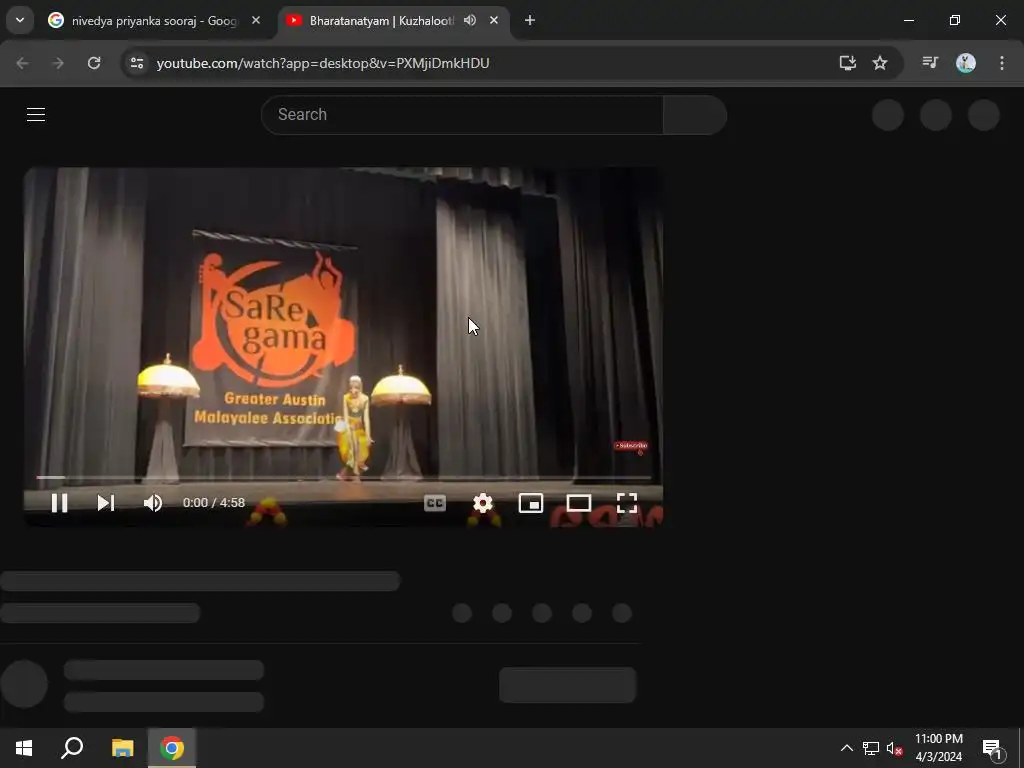
Task: Open the clock showing 11:00 PM
Action: (938, 748)
